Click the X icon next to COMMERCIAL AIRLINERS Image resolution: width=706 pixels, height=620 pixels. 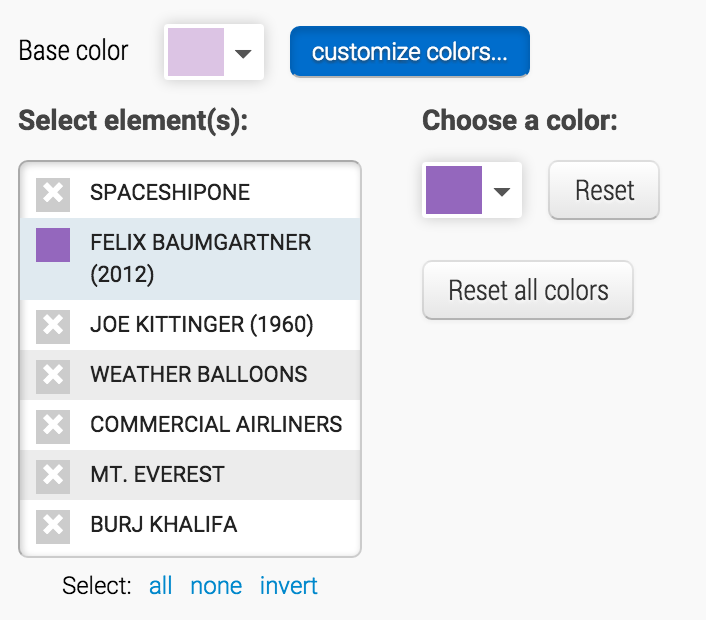pyautogui.click(x=53, y=426)
